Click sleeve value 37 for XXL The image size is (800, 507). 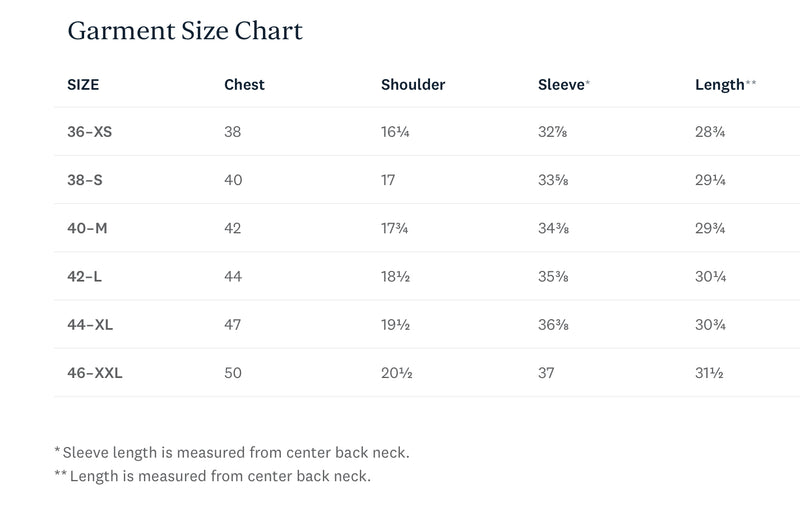click(x=546, y=373)
